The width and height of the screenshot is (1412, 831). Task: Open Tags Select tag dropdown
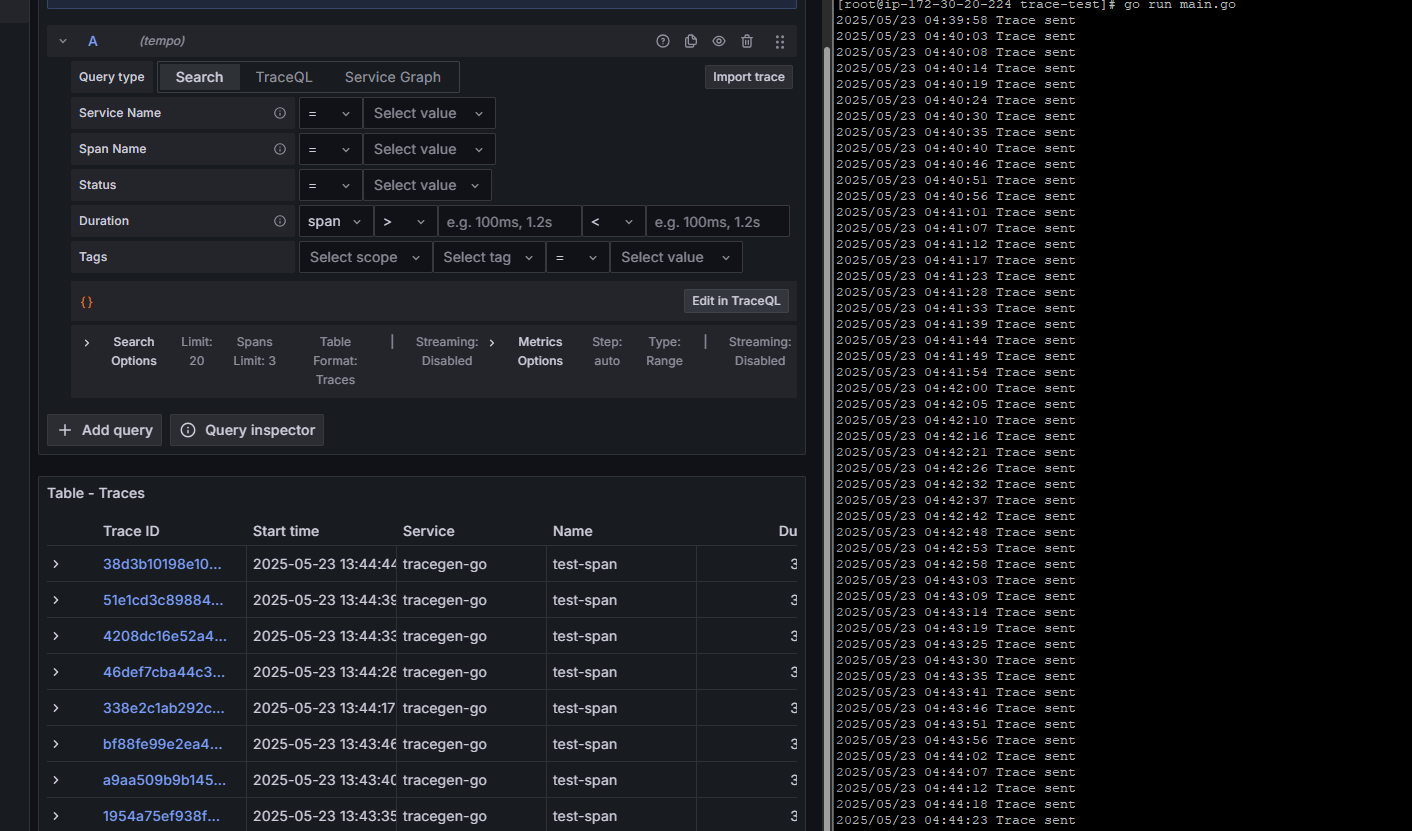(x=490, y=257)
